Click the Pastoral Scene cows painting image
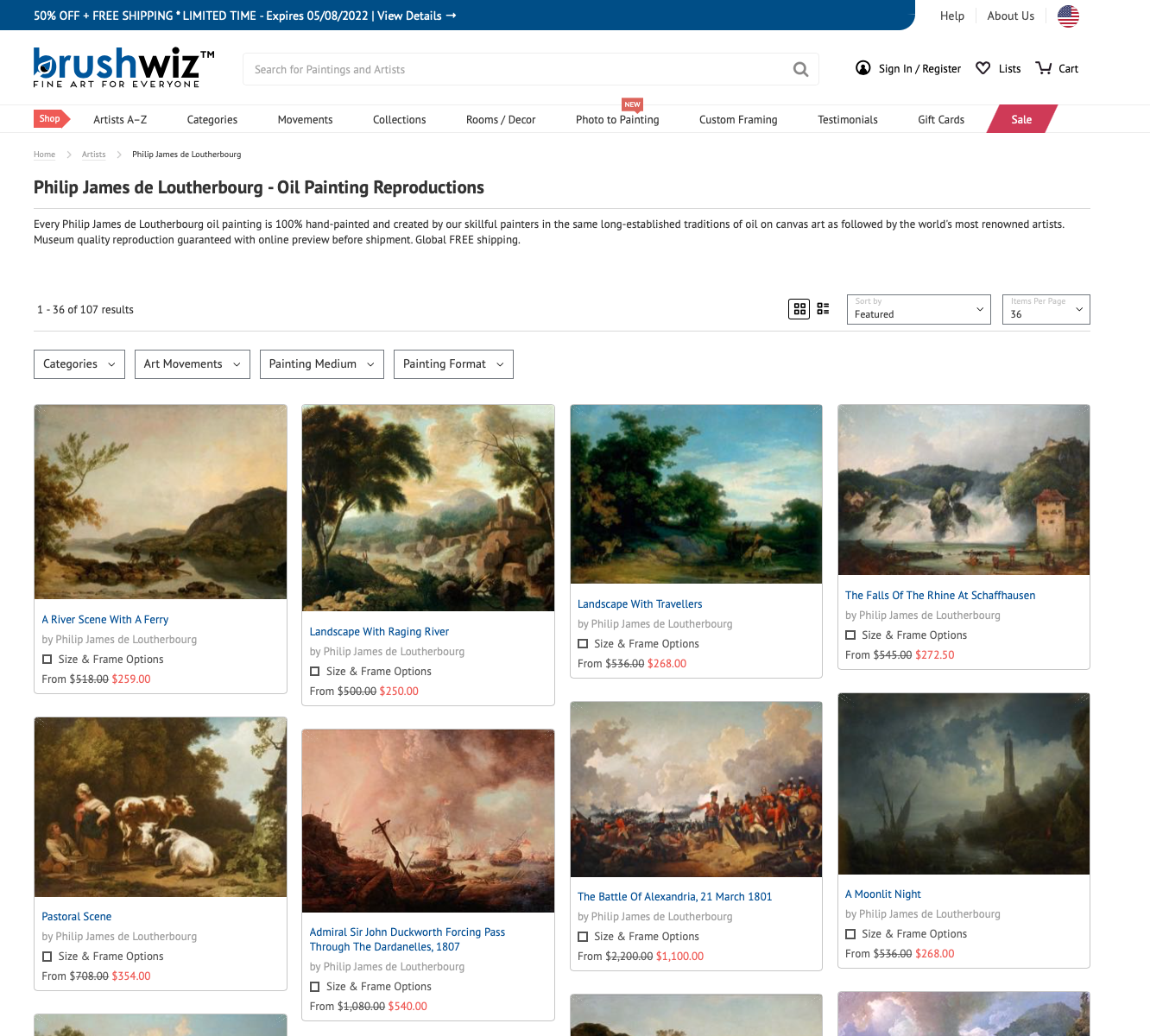The height and width of the screenshot is (1036, 1150). click(x=161, y=807)
